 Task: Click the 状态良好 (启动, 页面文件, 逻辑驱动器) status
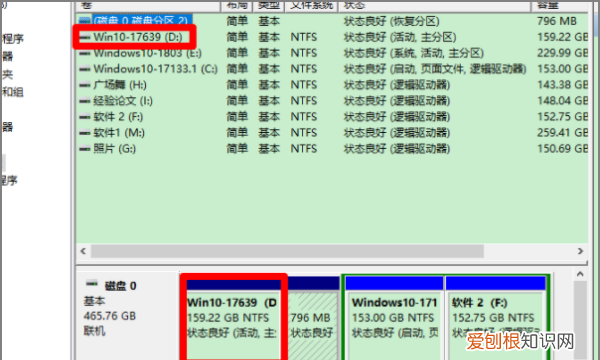(x=435, y=69)
